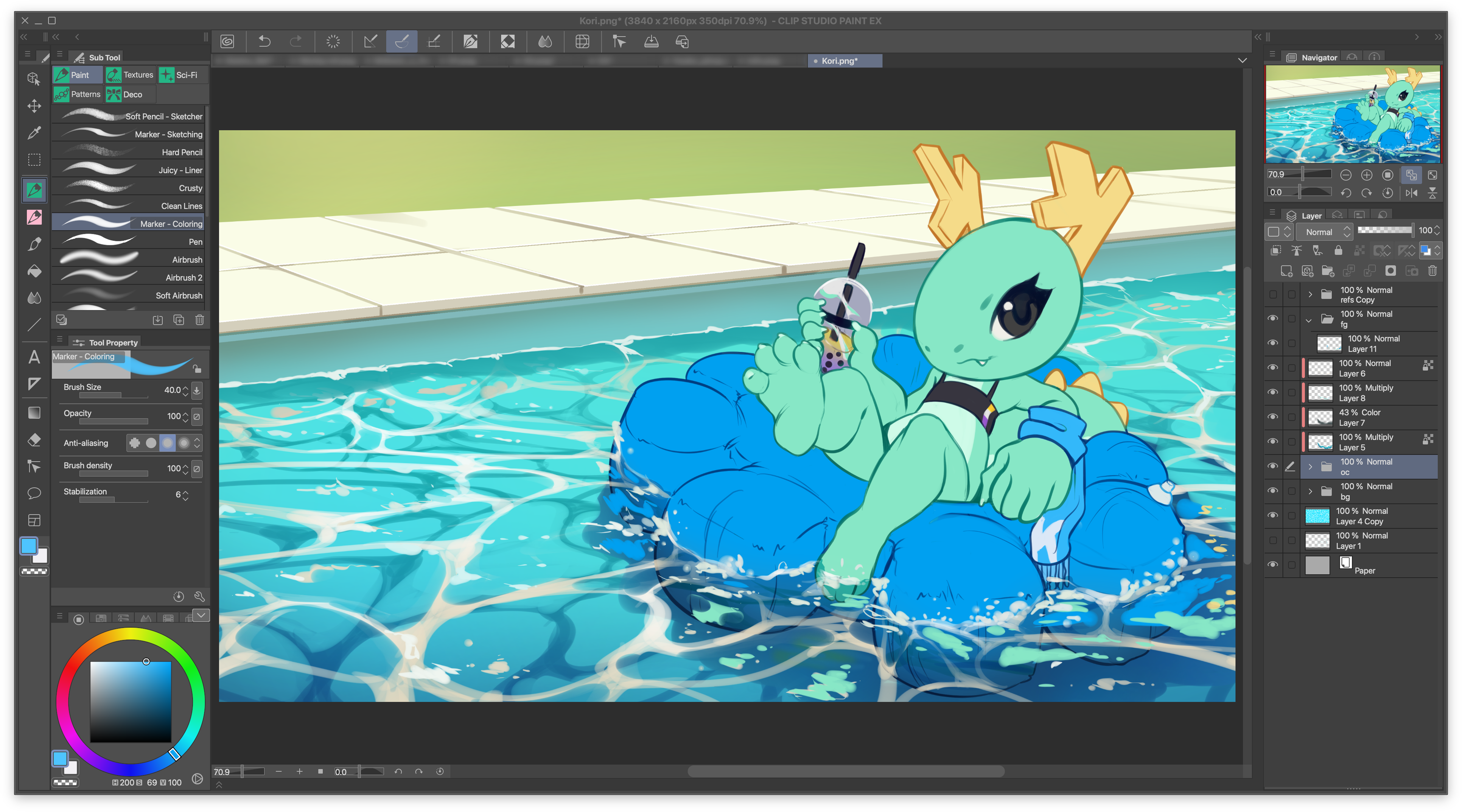Hide the Layer 6 layer
The height and width of the screenshot is (812, 1462).
1273,368
